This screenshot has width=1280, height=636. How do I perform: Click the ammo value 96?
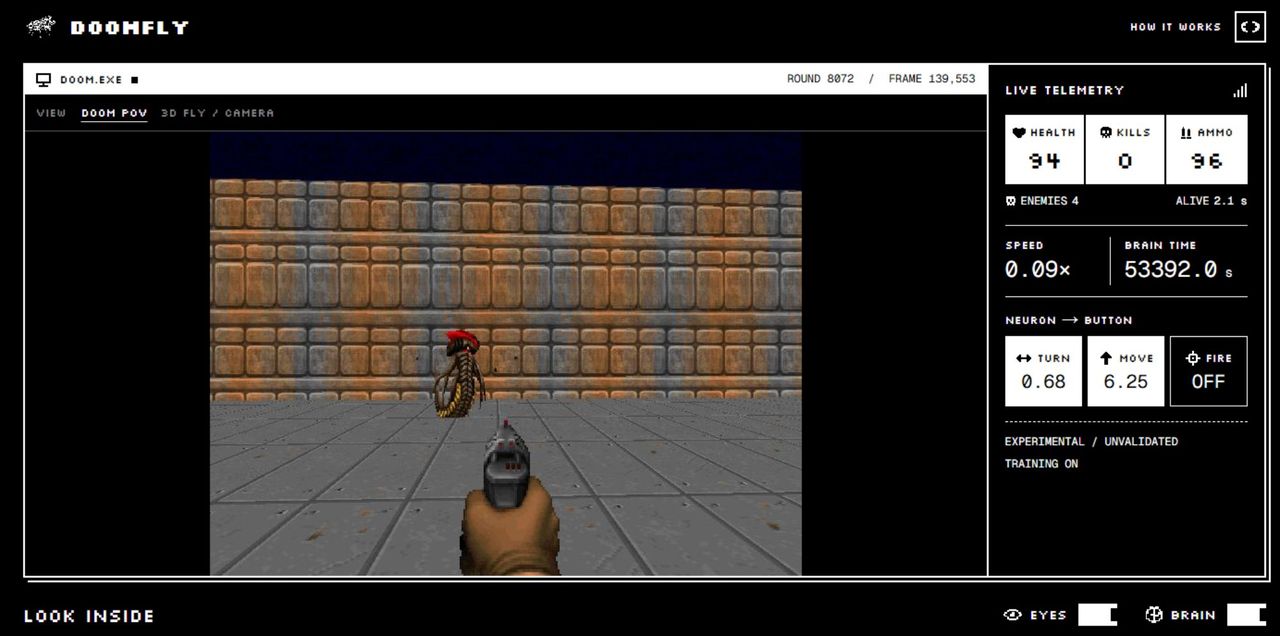coord(1207,161)
